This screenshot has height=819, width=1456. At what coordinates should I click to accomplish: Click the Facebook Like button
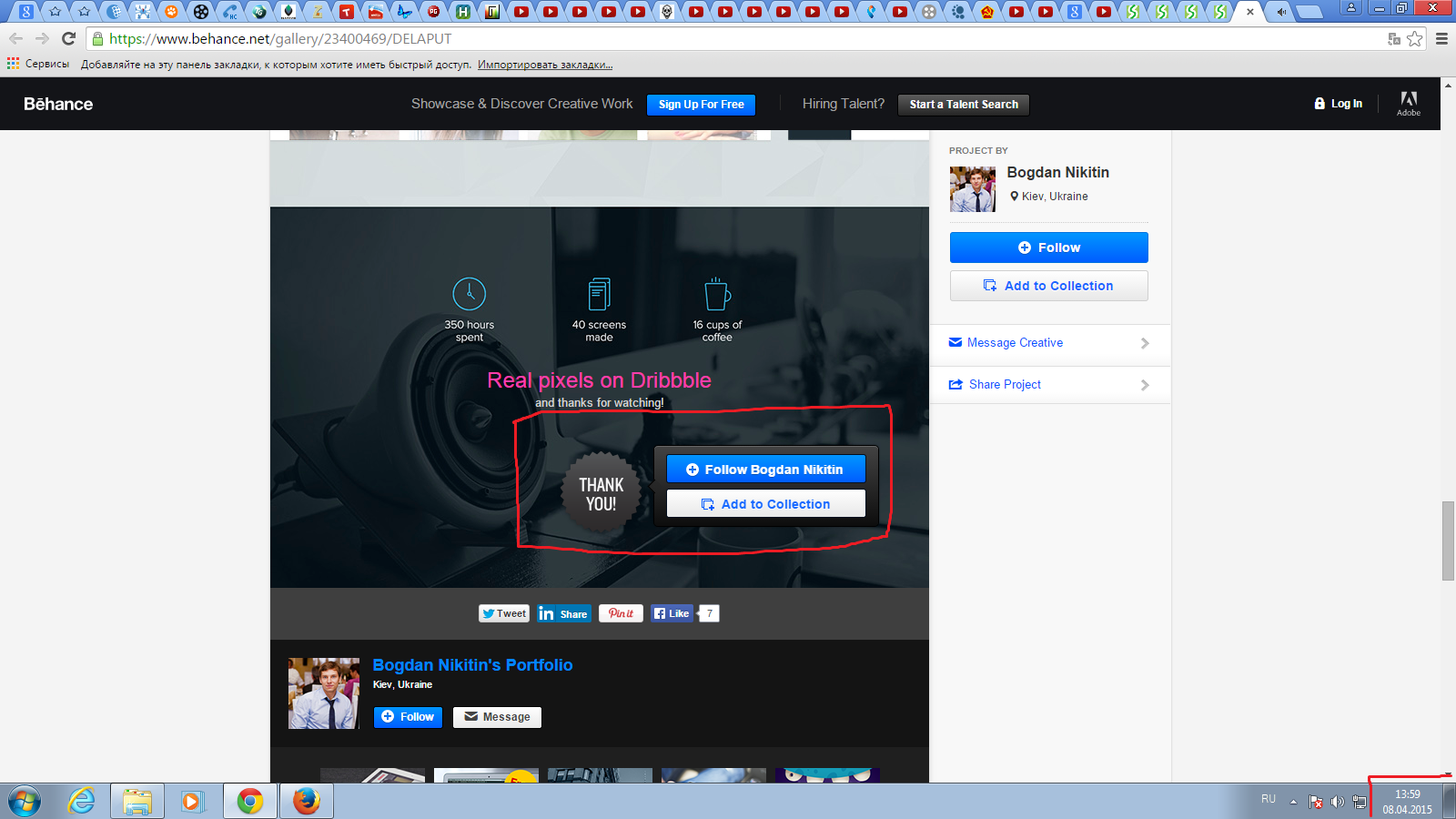point(672,613)
